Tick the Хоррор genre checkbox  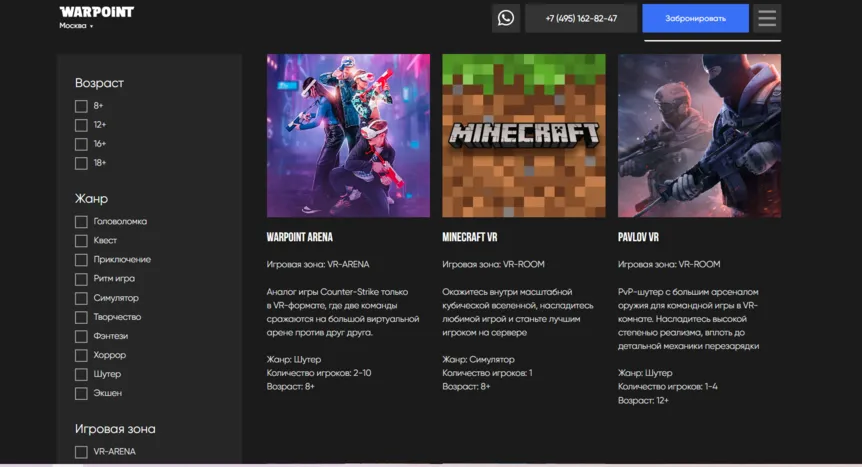(x=81, y=355)
